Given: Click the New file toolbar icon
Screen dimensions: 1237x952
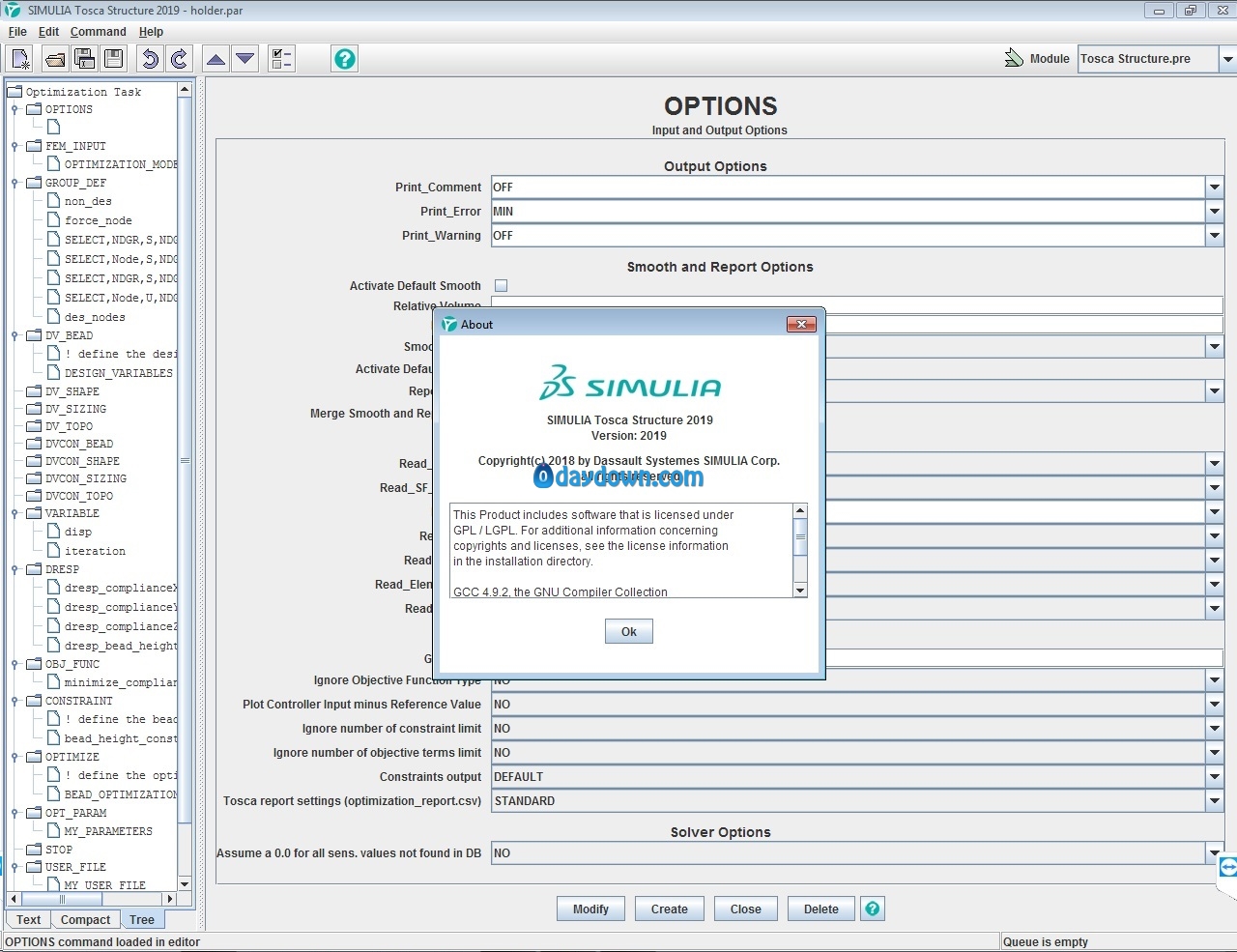Looking at the screenshot, I should click(20, 59).
